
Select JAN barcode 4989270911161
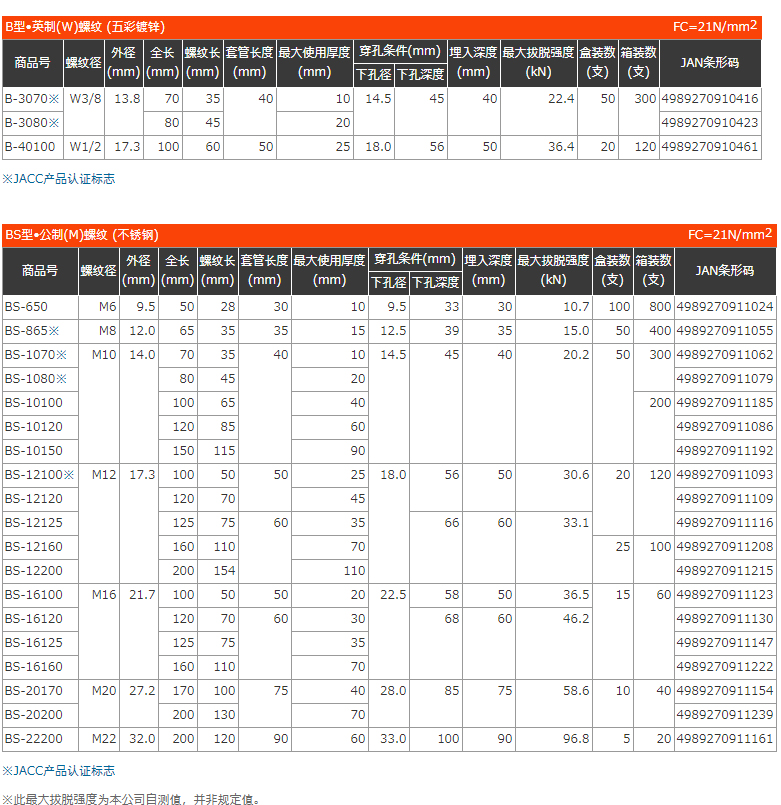click(x=725, y=739)
